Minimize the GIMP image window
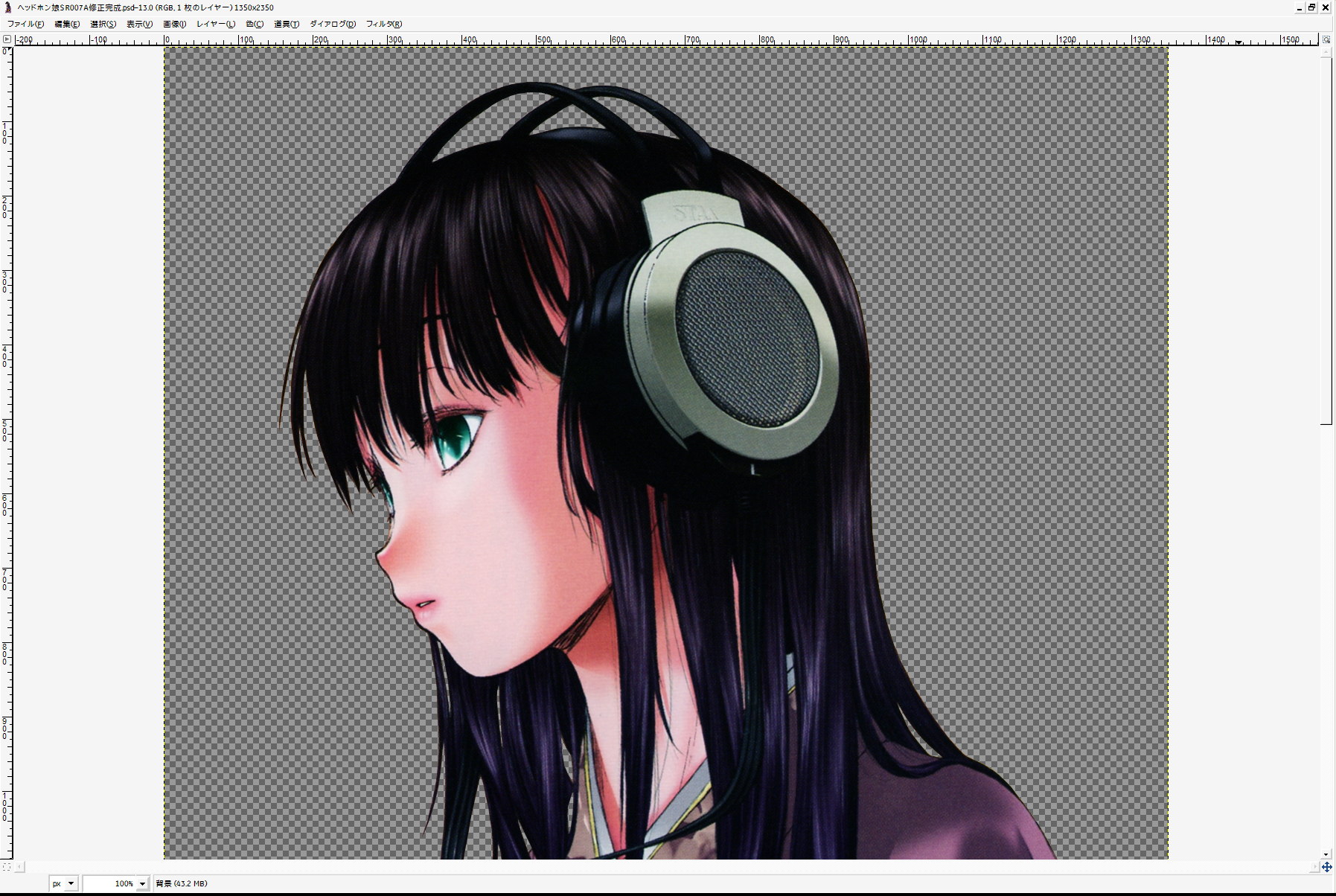Image resolution: width=1336 pixels, height=896 pixels. point(1299,7)
